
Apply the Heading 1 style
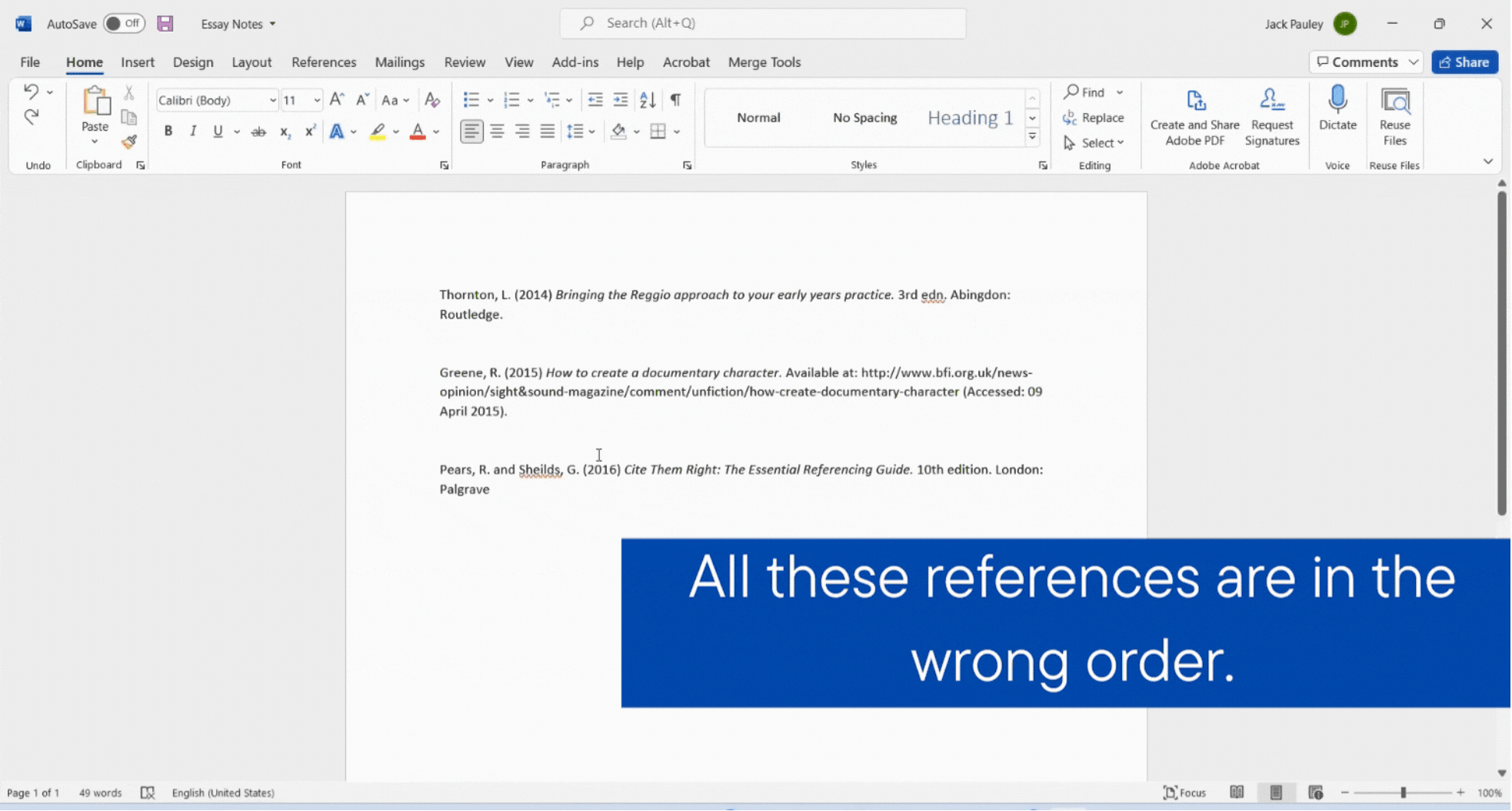pos(970,118)
